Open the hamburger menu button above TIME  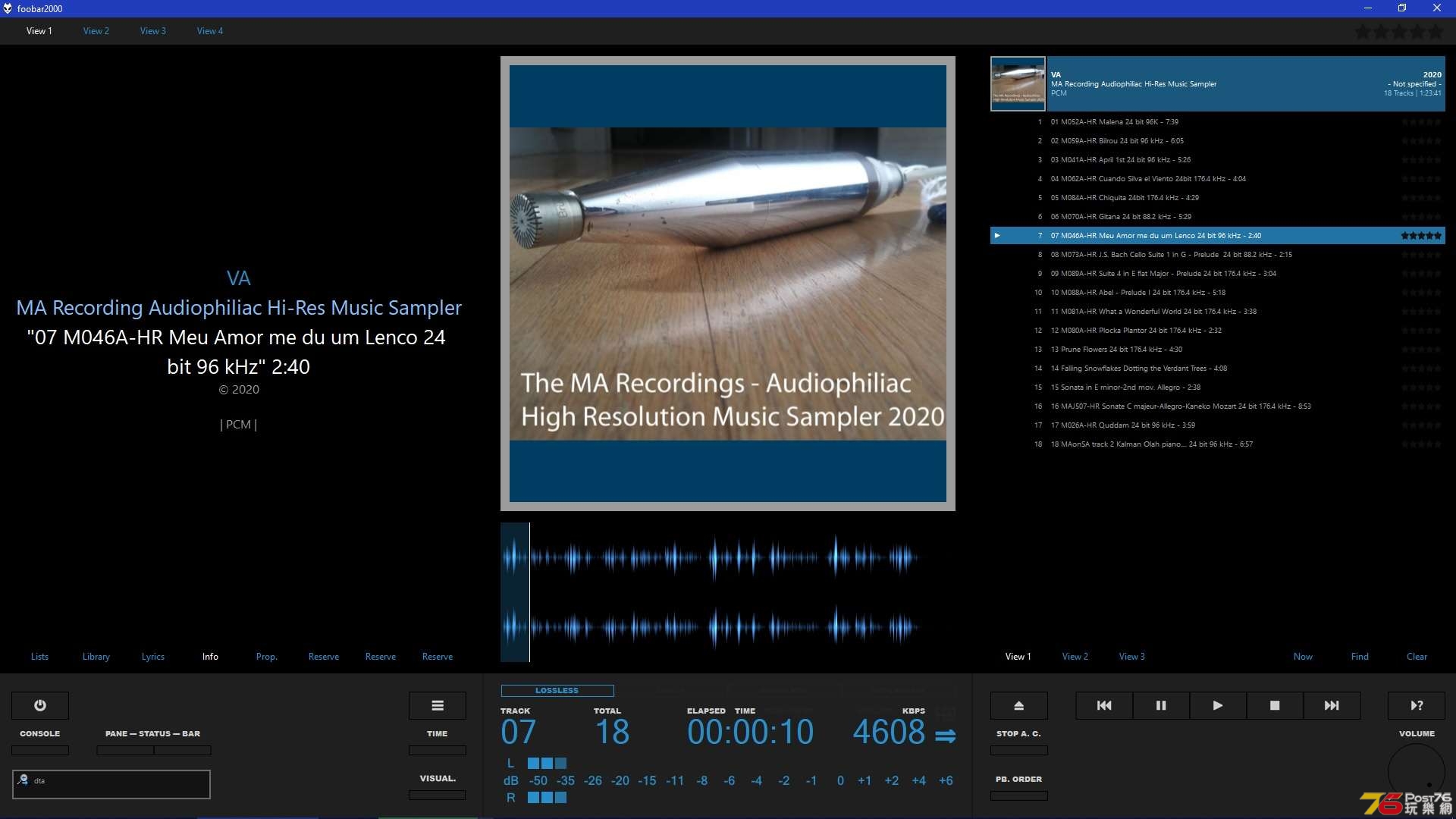coord(438,705)
